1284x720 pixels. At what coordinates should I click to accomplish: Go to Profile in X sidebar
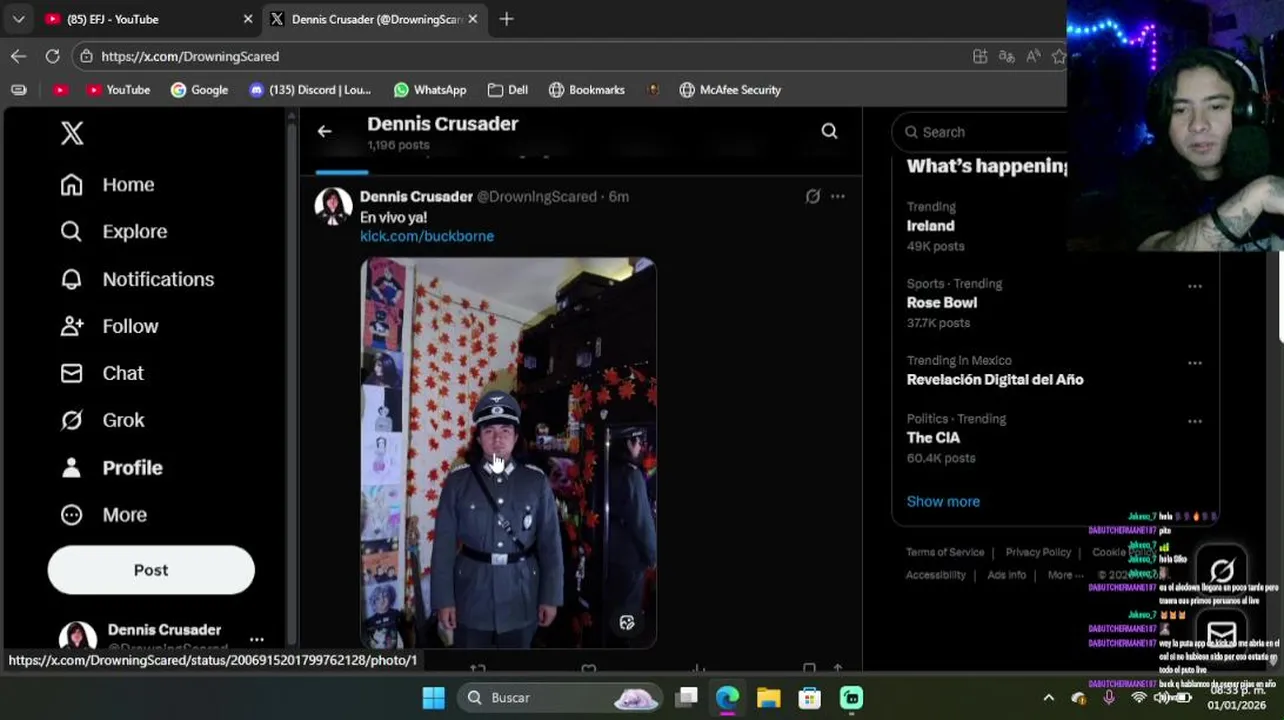pos(111,467)
